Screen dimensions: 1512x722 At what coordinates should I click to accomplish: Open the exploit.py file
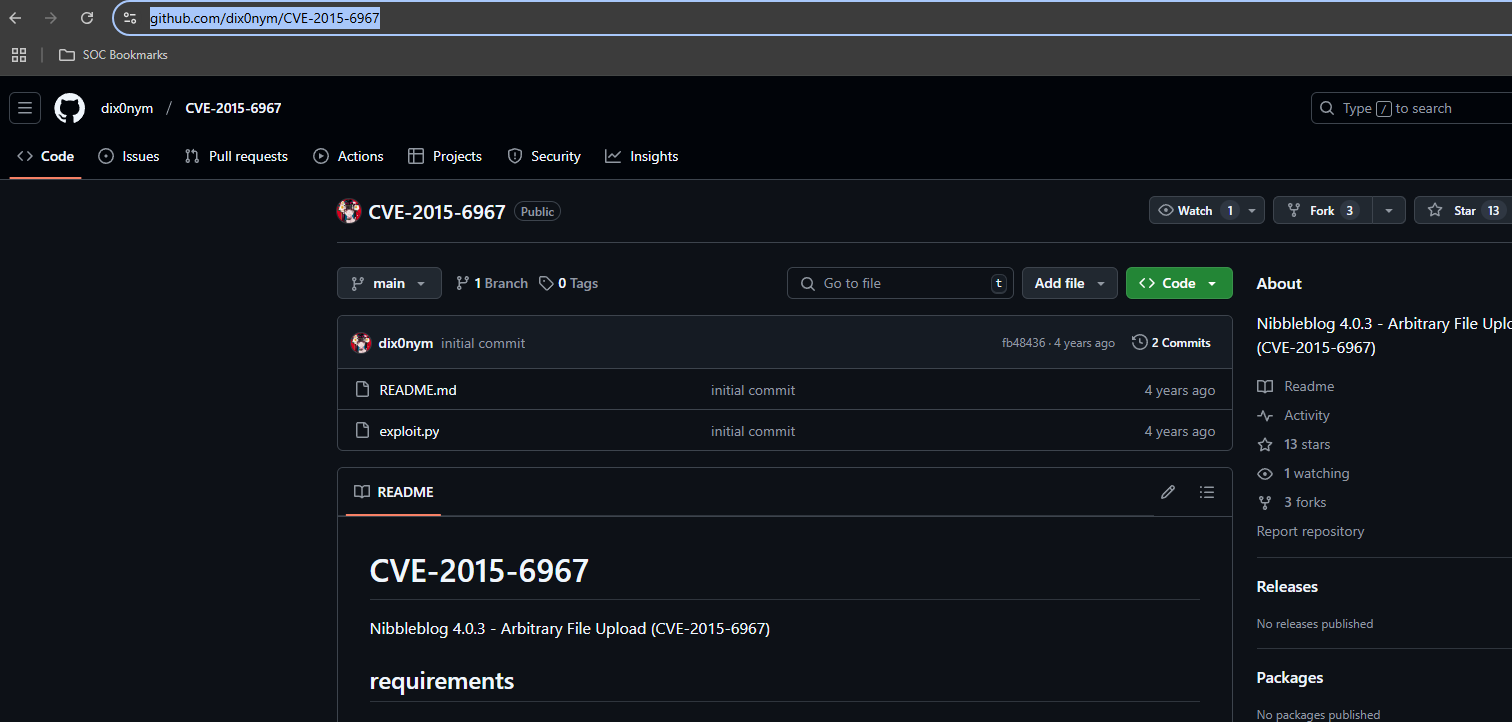[409, 431]
